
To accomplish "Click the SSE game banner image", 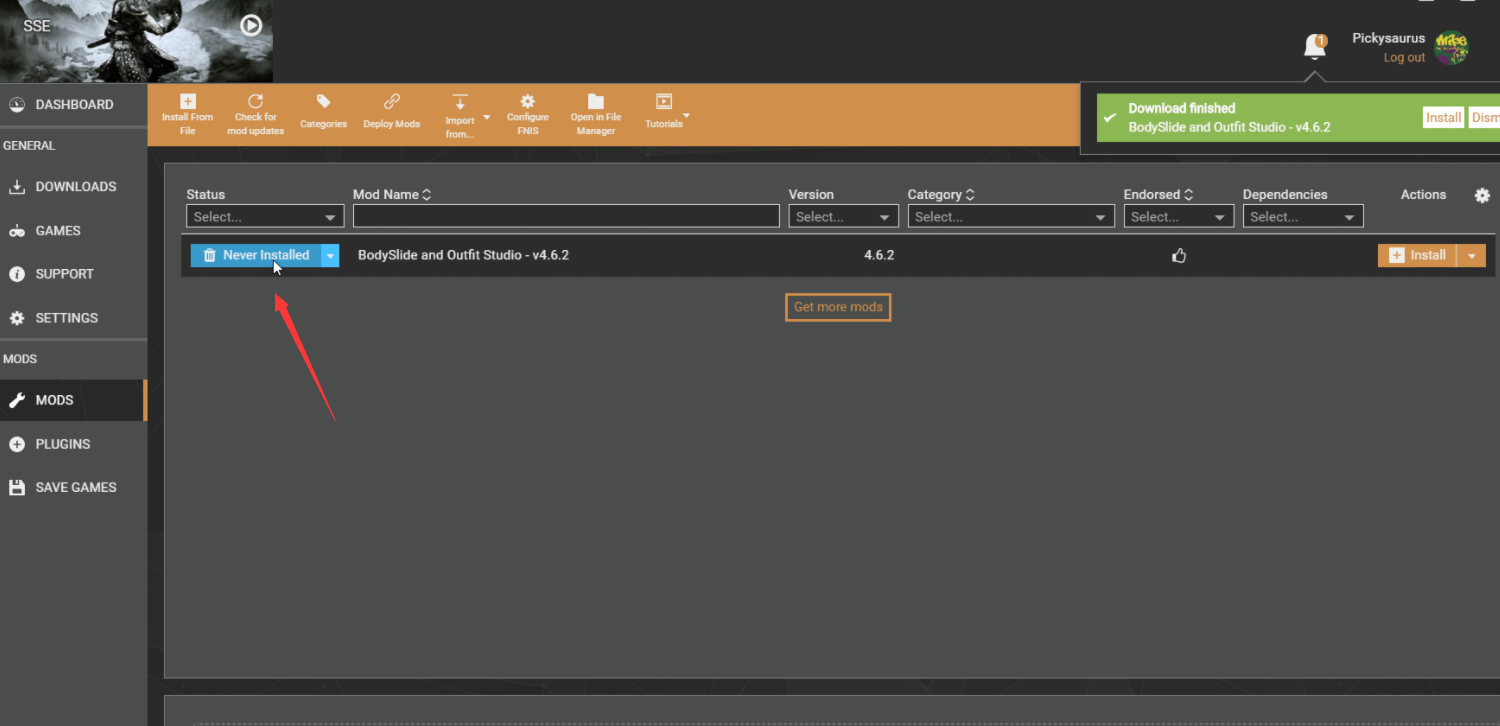I will tap(136, 40).
